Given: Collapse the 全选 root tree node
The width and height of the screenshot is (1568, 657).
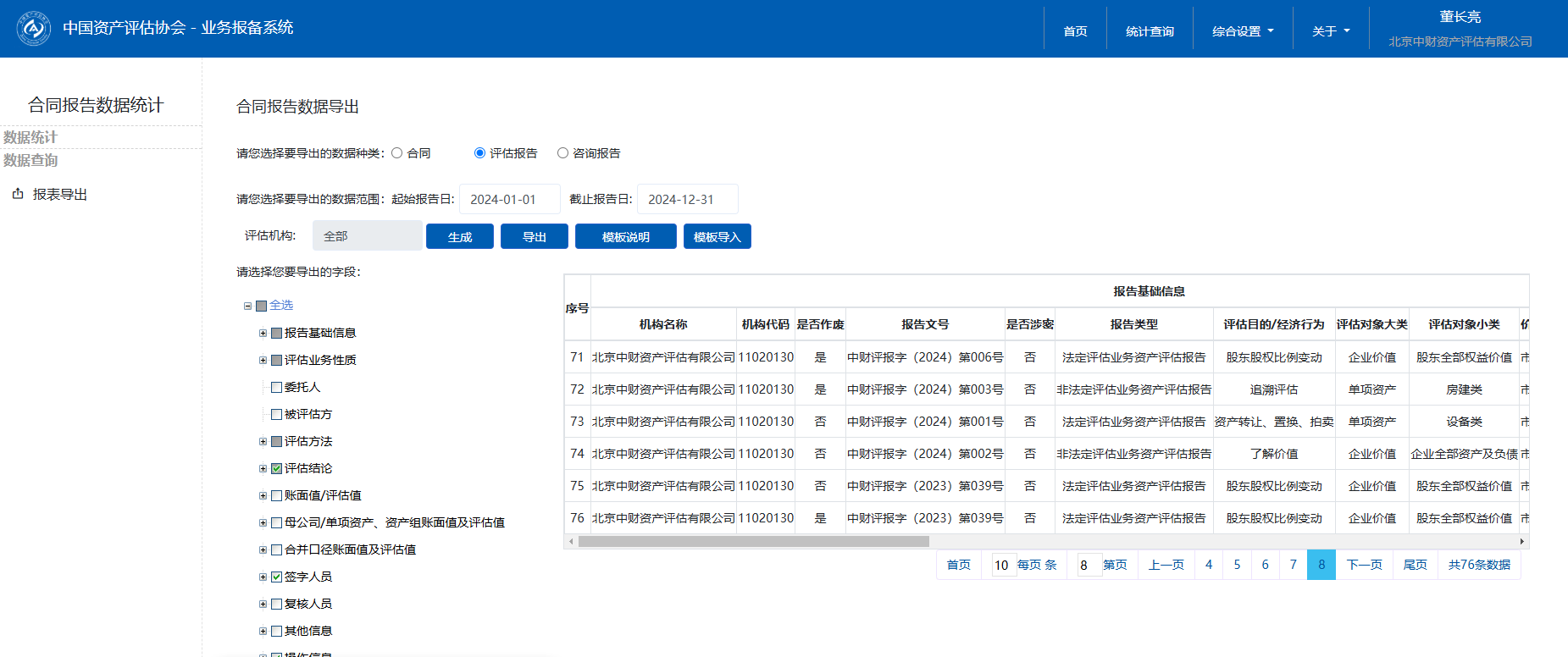Looking at the screenshot, I should (247, 306).
